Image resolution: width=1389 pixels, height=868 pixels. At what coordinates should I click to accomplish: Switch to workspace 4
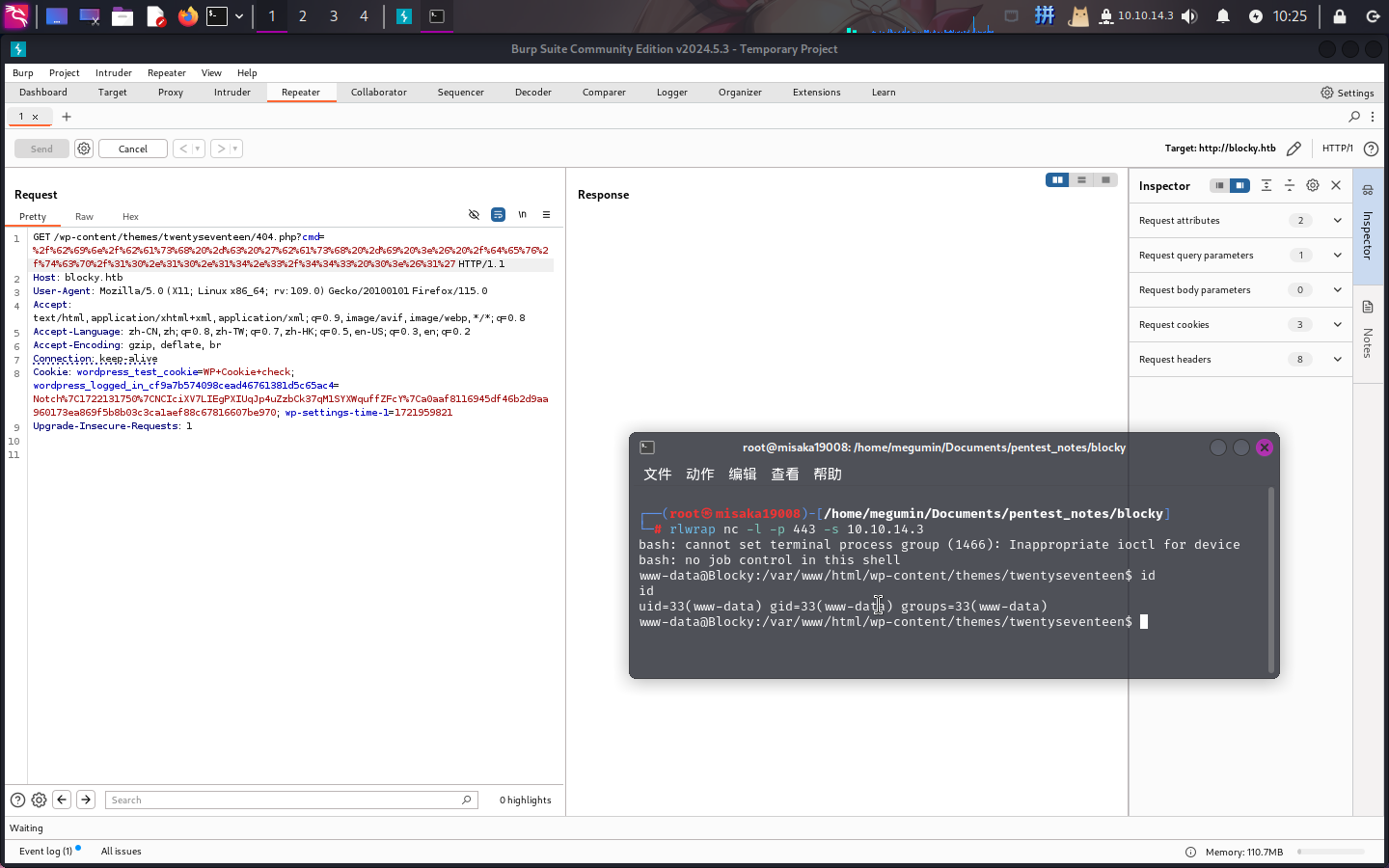[364, 15]
